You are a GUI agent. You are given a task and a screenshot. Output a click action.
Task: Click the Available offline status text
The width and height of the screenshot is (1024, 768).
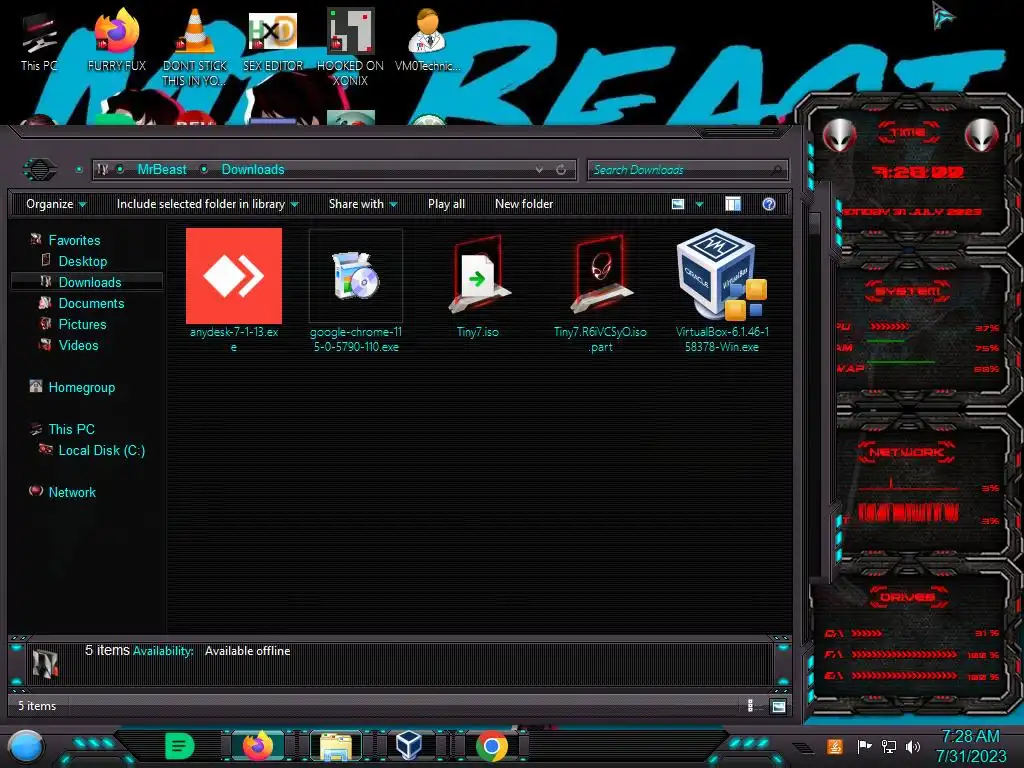pyautogui.click(x=248, y=651)
